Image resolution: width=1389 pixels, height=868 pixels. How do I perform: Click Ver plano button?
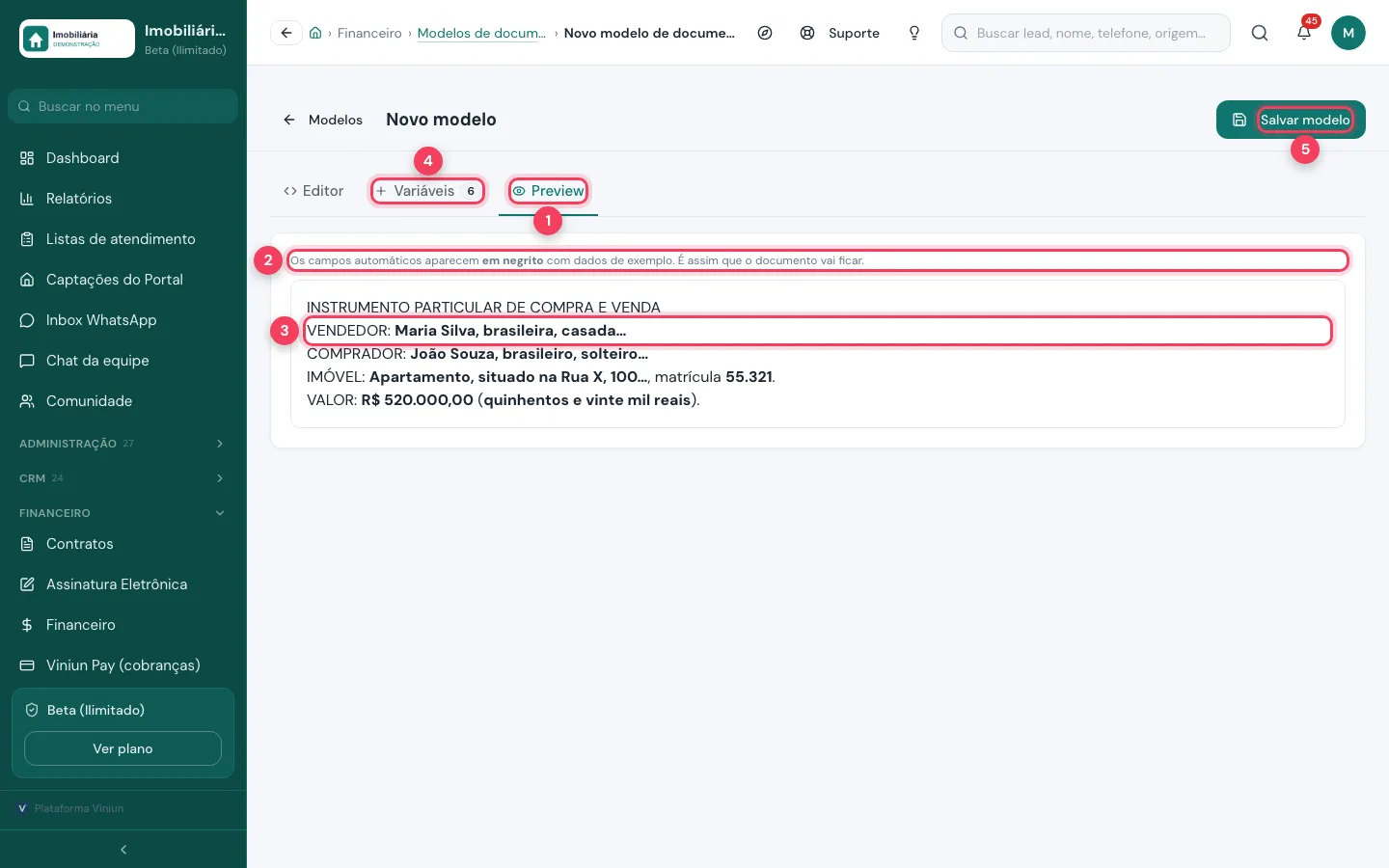pos(123,748)
